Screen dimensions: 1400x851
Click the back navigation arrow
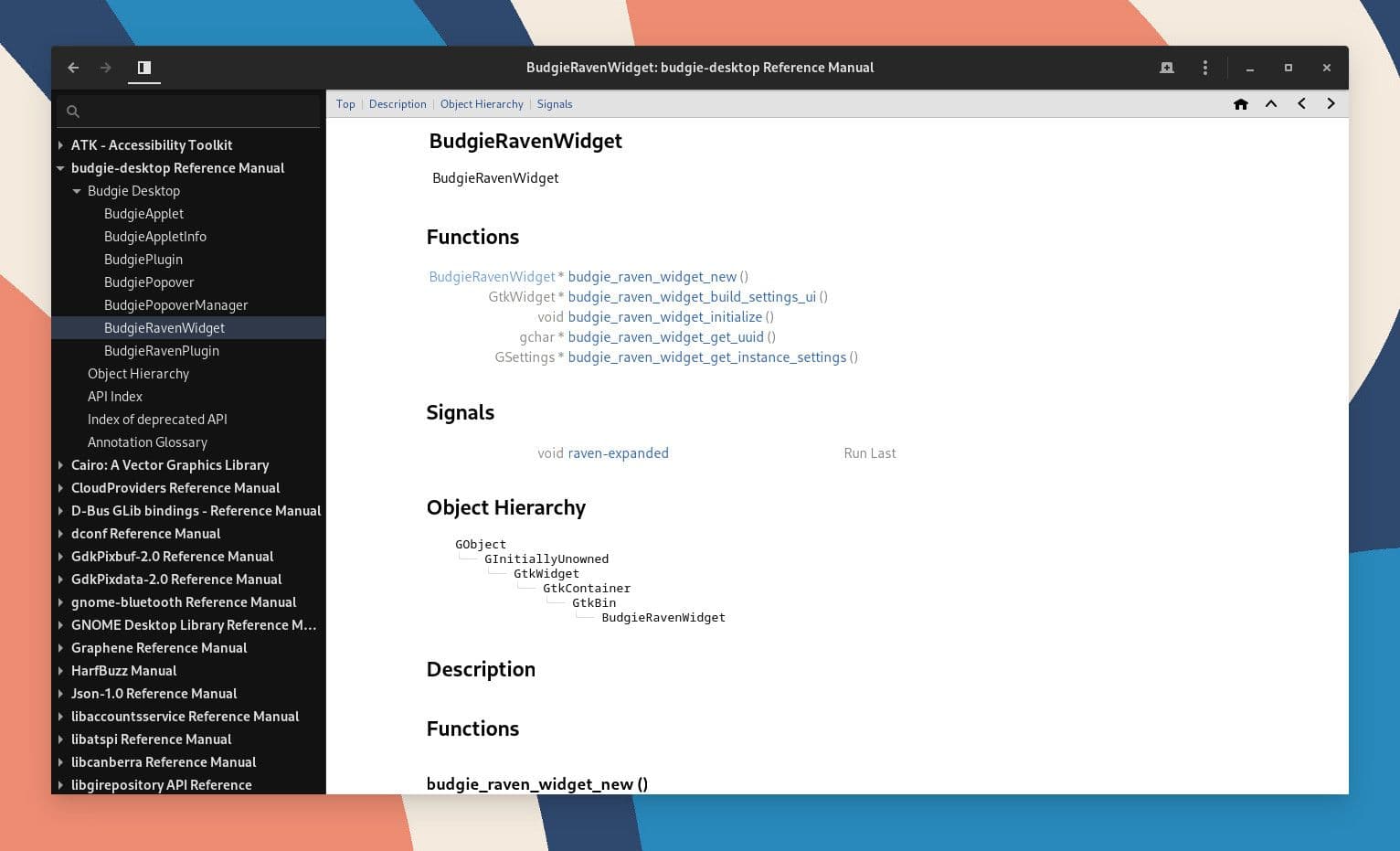click(x=73, y=68)
